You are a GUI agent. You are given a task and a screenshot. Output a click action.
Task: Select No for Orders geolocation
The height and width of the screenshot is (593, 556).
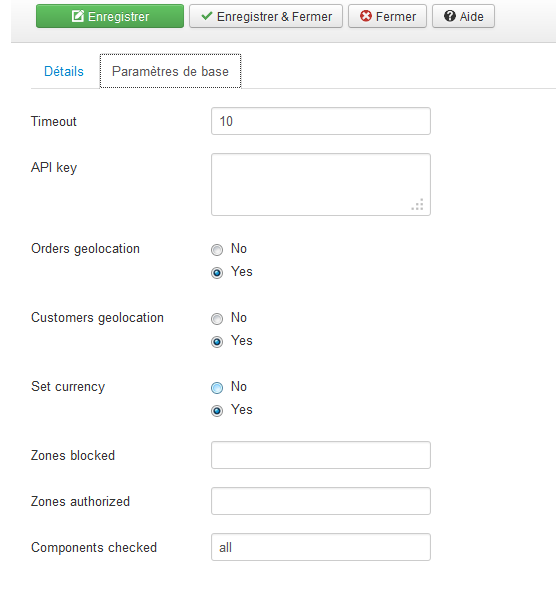click(217, 250)
